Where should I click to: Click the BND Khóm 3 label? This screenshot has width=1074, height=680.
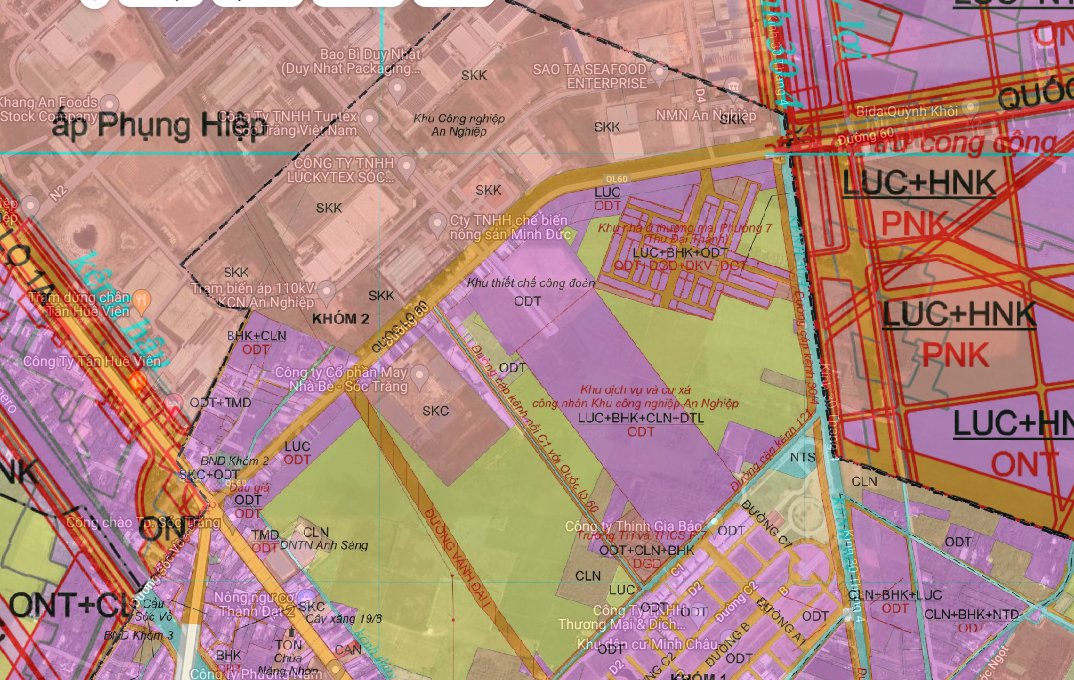point(139,635)
